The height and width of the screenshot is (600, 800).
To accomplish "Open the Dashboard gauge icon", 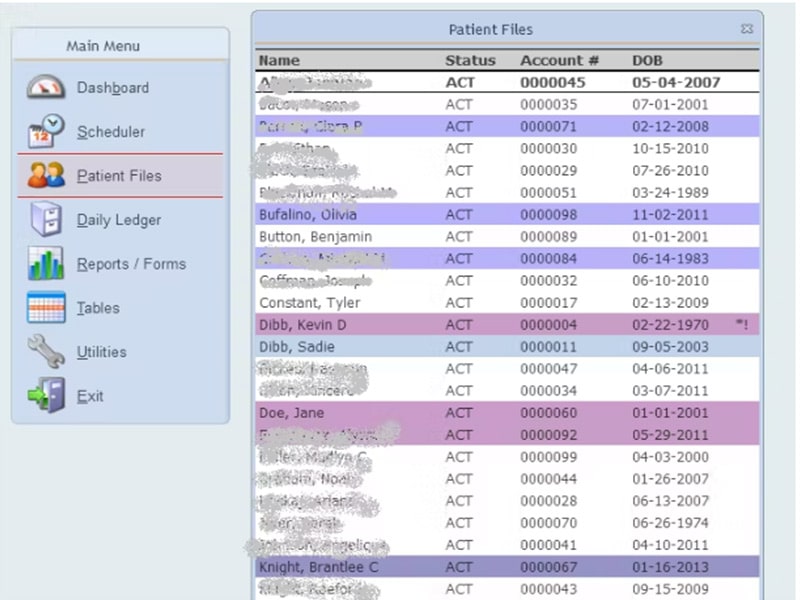I will (x=46, y=88).
